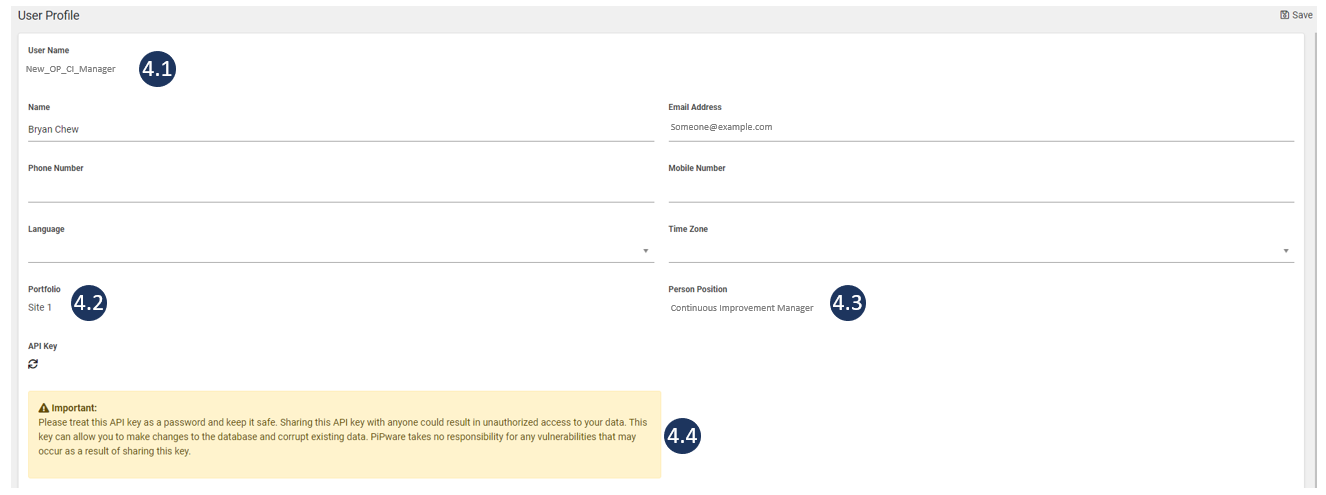The image size is (1326, 495).
Task: Click the vertical scrollbar on right edge
Action: pos(1316,260)
